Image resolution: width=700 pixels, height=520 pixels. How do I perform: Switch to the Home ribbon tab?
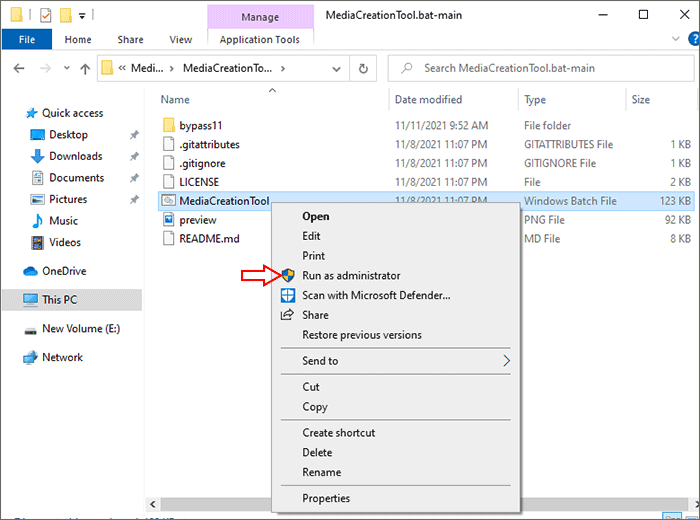click(78, 39)
